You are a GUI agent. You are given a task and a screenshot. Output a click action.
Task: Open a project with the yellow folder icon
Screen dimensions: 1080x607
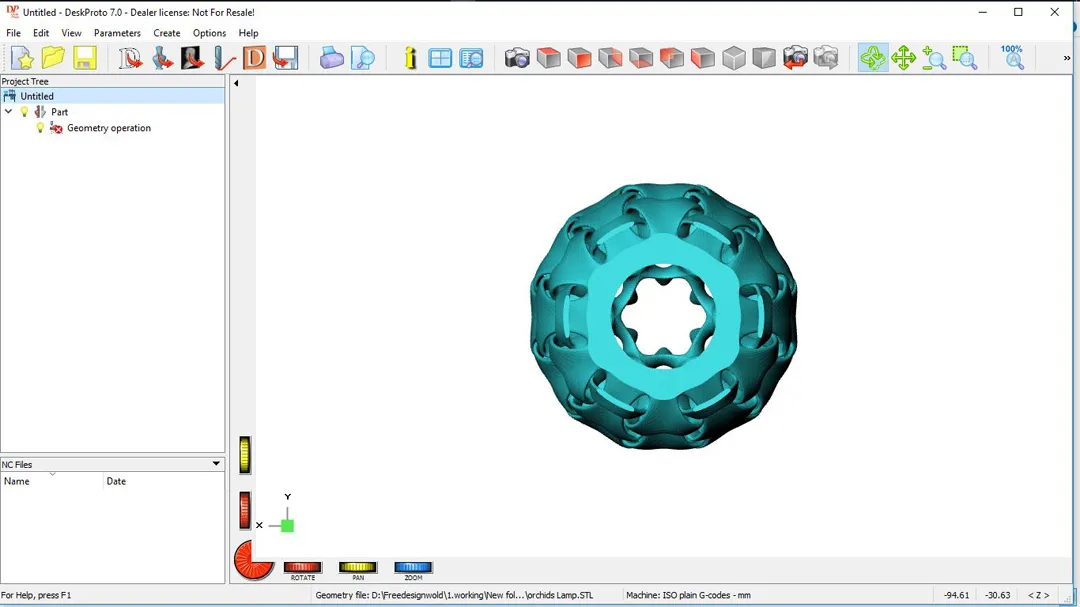53,59
